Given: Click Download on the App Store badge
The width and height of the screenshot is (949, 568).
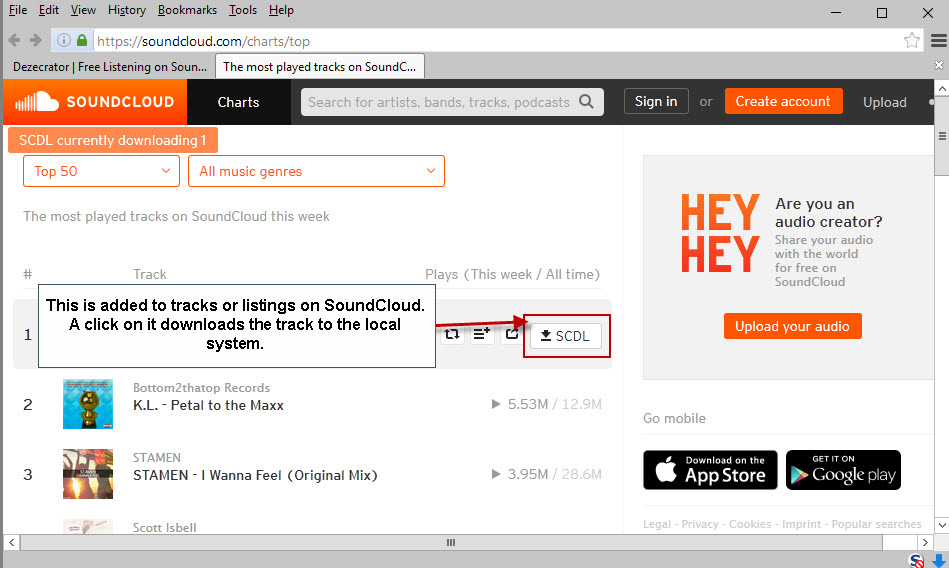Looking at the screenshot, I should pyautogui.click(x=710, y=470).
